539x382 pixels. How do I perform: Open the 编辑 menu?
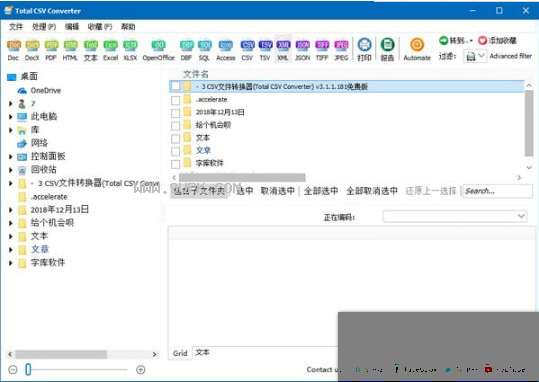(x=72, y=26)
